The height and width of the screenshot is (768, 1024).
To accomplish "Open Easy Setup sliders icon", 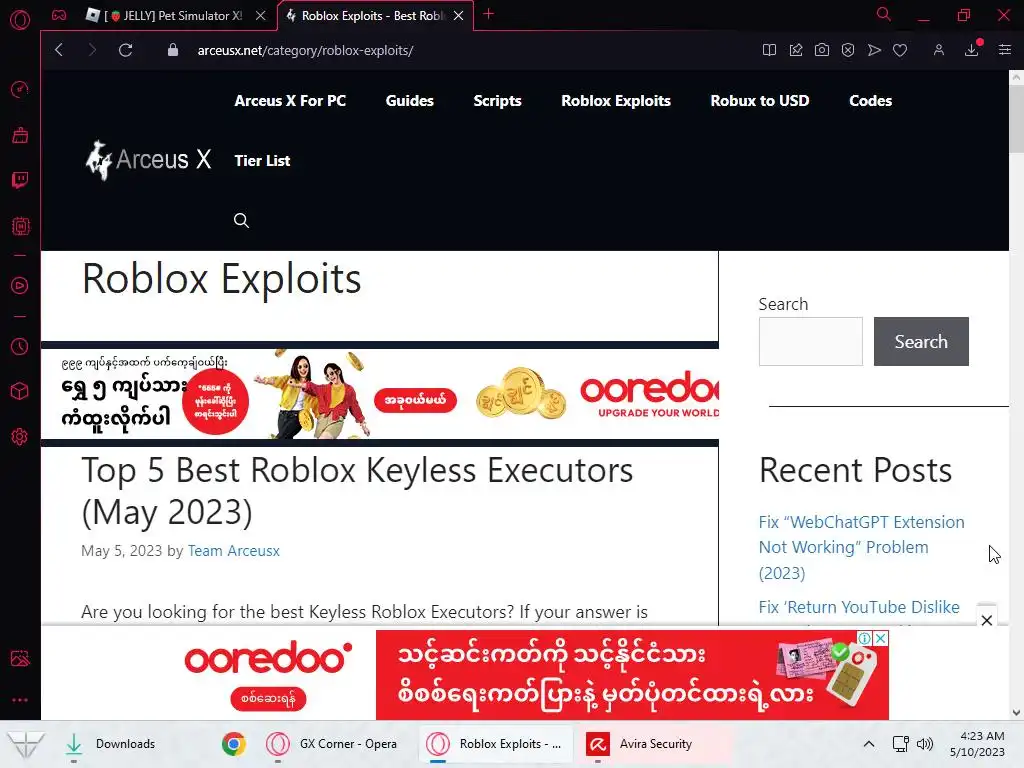I will coord(1004,50).
